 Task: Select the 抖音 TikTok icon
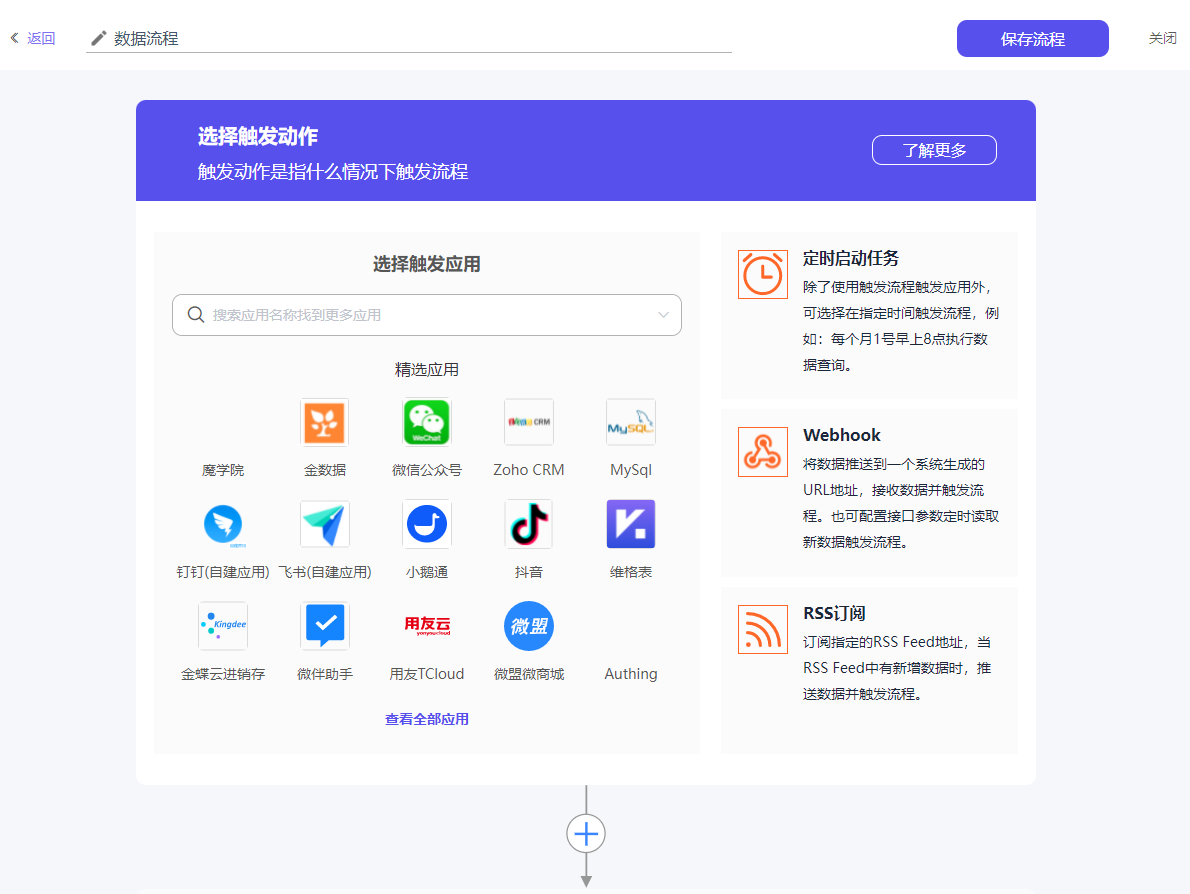[529, 524]
